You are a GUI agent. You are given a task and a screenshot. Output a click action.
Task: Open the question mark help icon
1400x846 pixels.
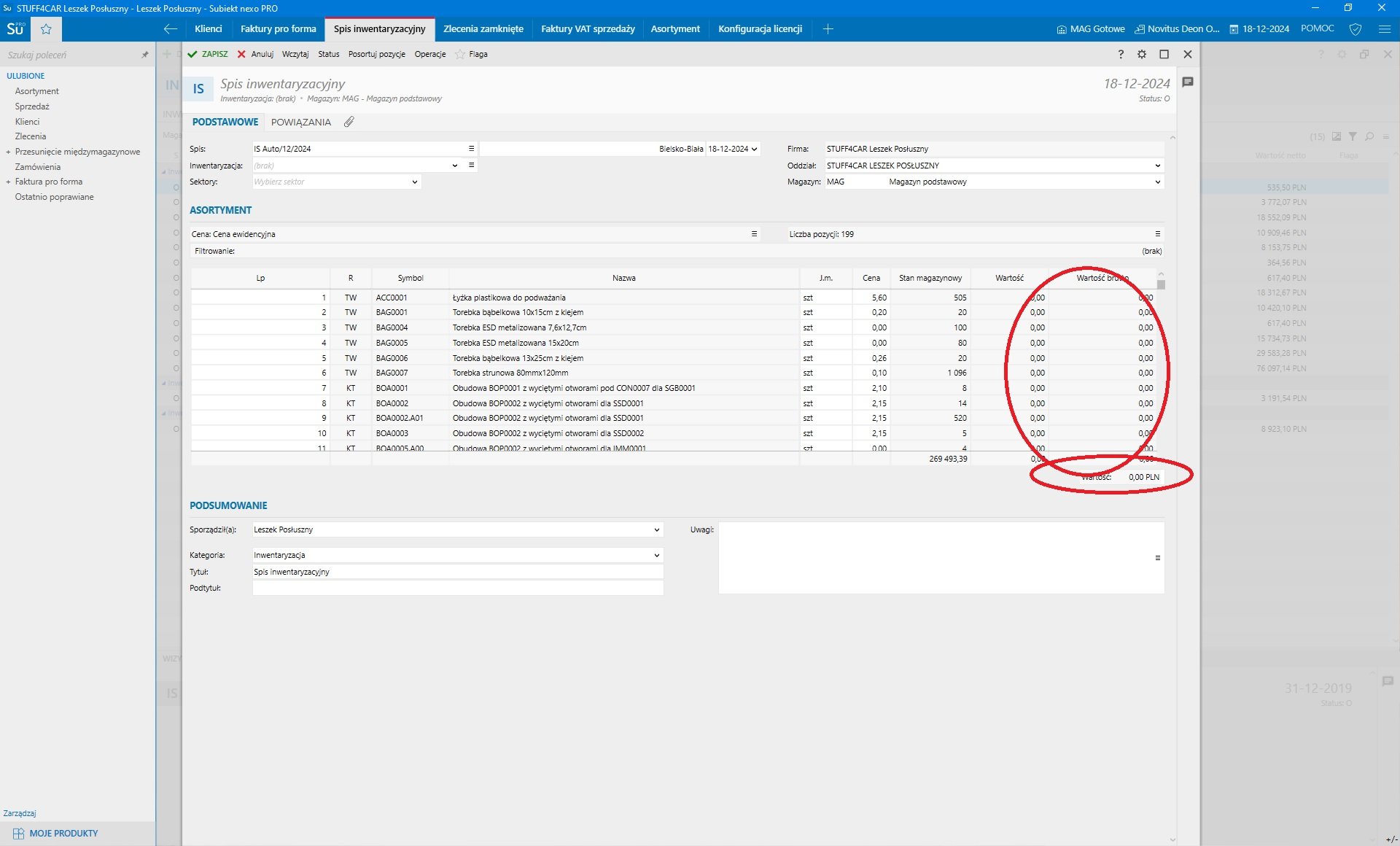tap(1121, 54)
